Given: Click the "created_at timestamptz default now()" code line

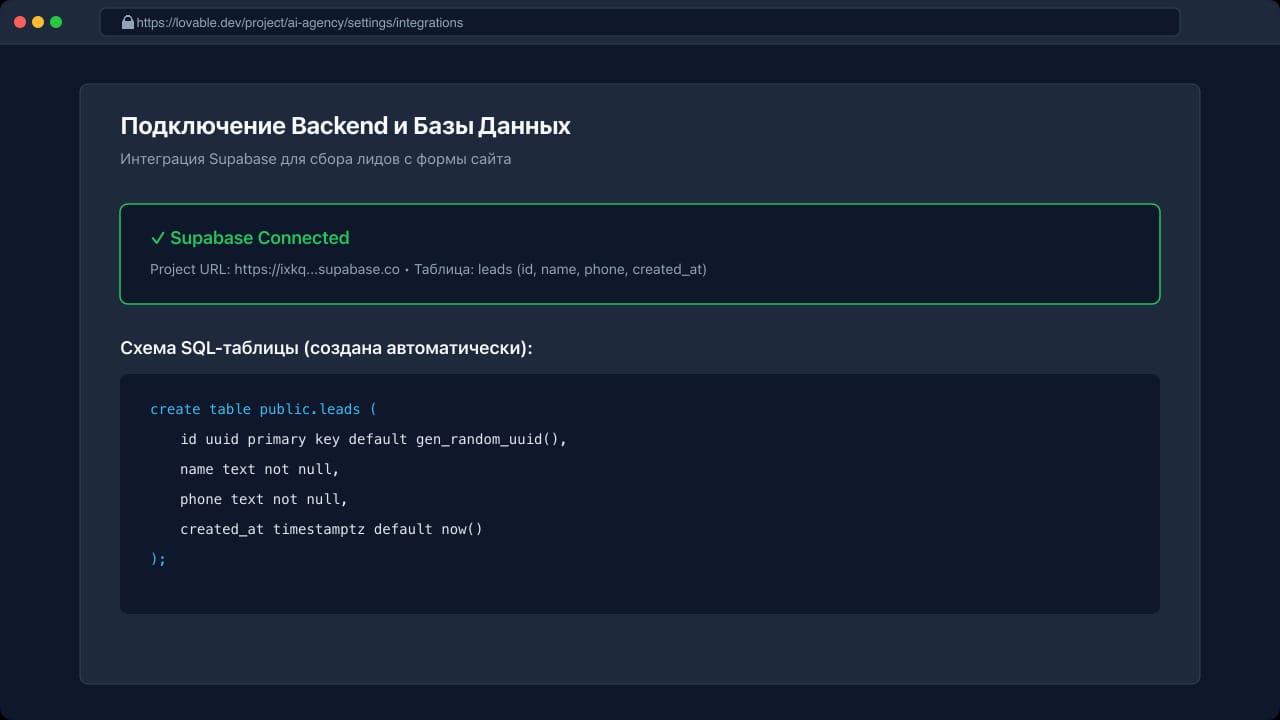Looking at the screenshot, I should pos(331,529).
